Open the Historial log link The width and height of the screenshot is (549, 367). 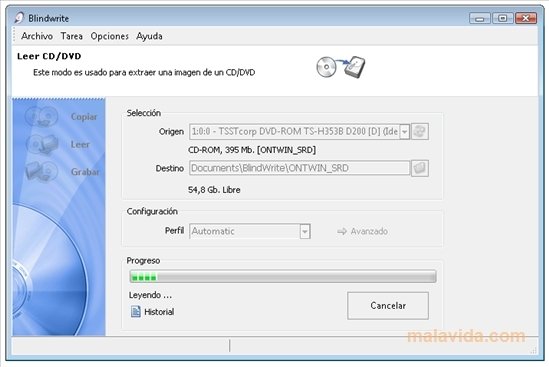pyautogui.click(x=159, y=312)
